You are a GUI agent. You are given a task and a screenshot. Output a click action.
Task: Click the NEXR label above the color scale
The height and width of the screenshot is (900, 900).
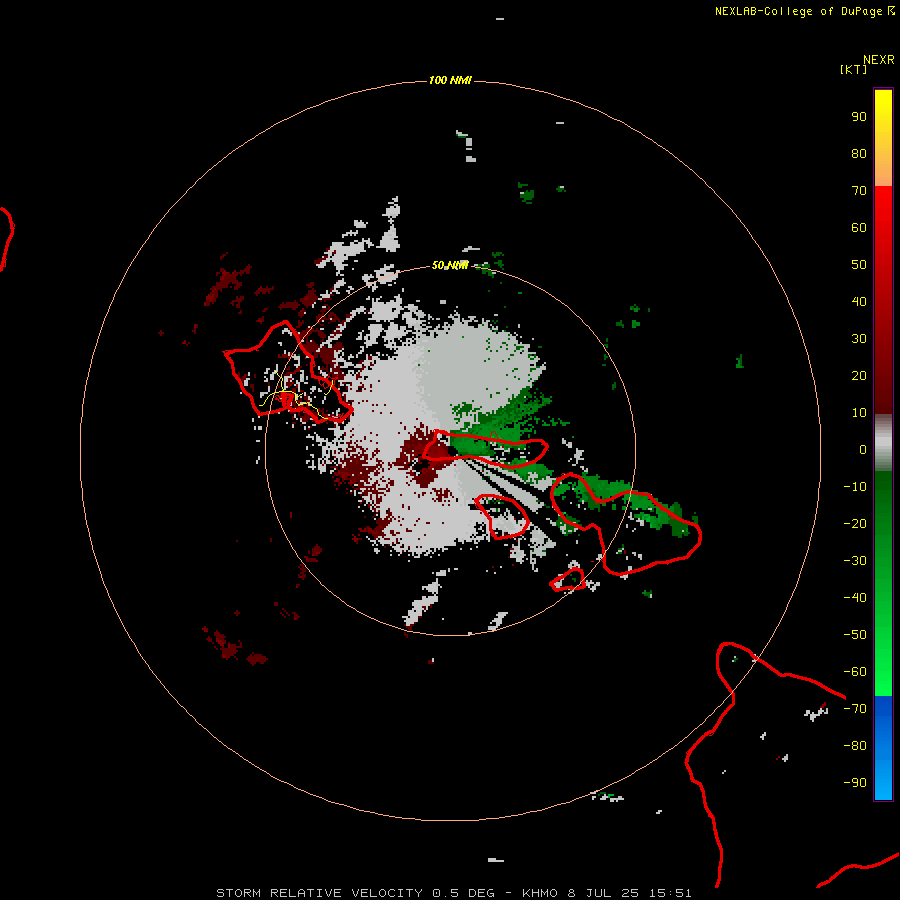click(878, 60)
